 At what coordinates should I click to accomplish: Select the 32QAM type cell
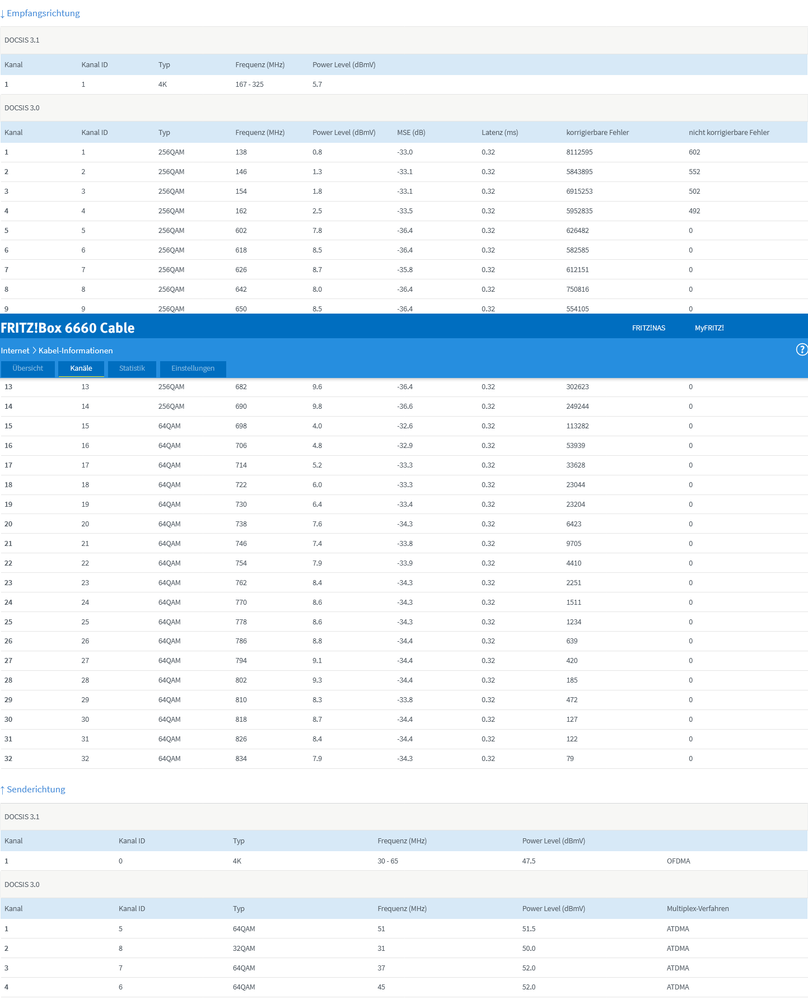pos(243,949)
